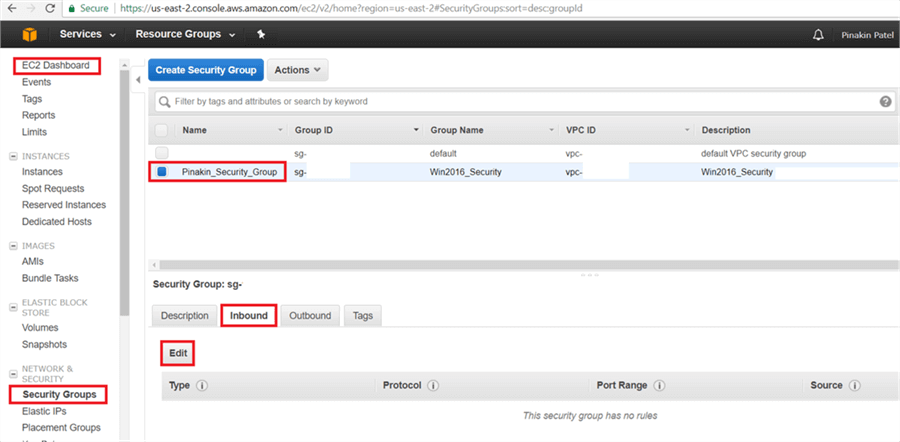
Task: Collapse the navigation pane with the arrow
Action: 138,80
